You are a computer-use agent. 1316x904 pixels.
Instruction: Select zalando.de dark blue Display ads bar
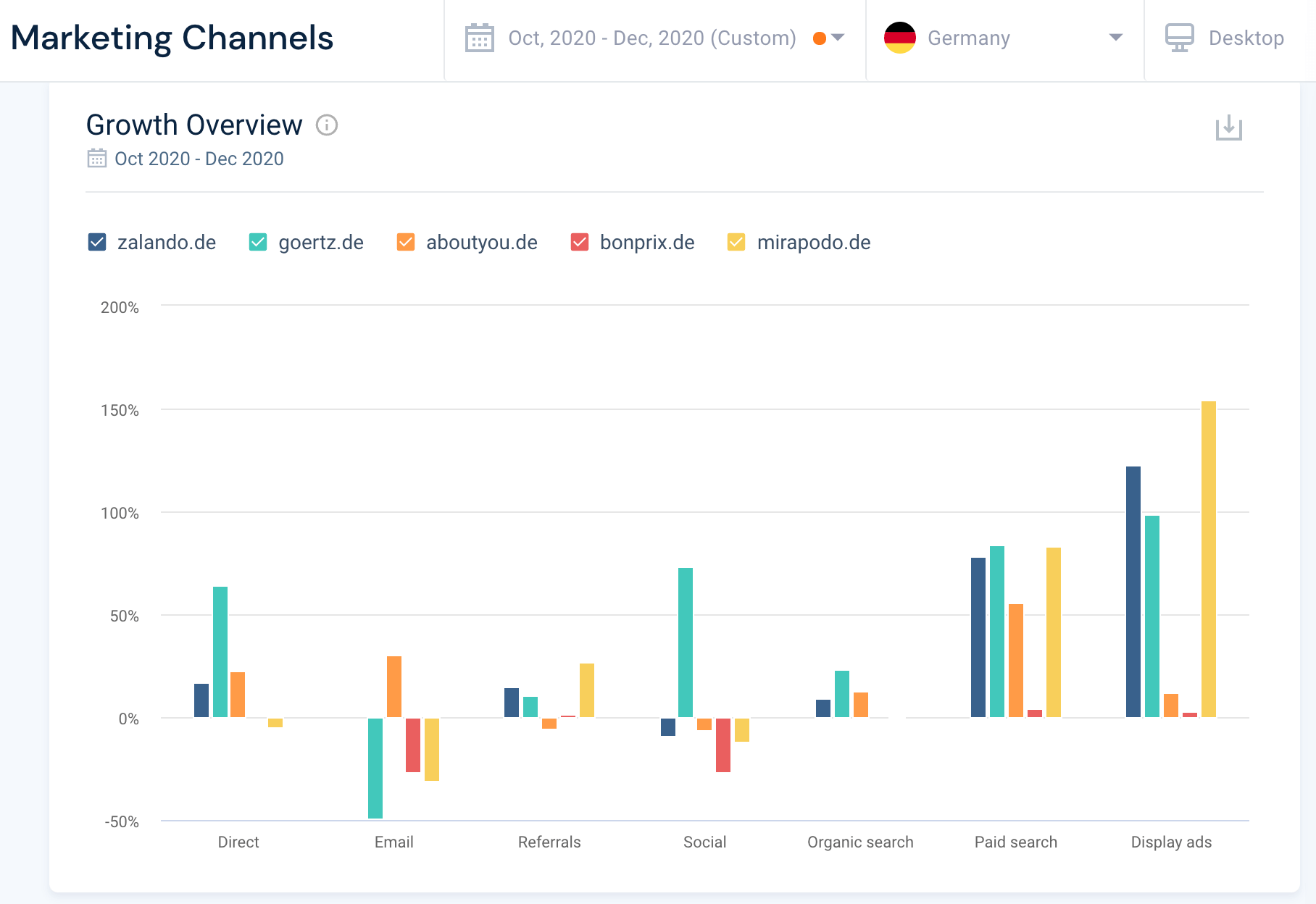(x=1133, y=591)
